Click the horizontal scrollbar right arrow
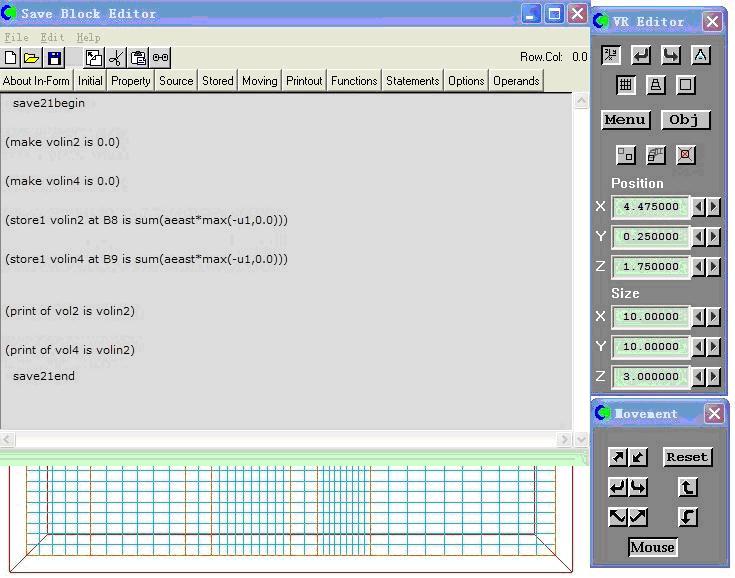735x578 pixels. 564,439
